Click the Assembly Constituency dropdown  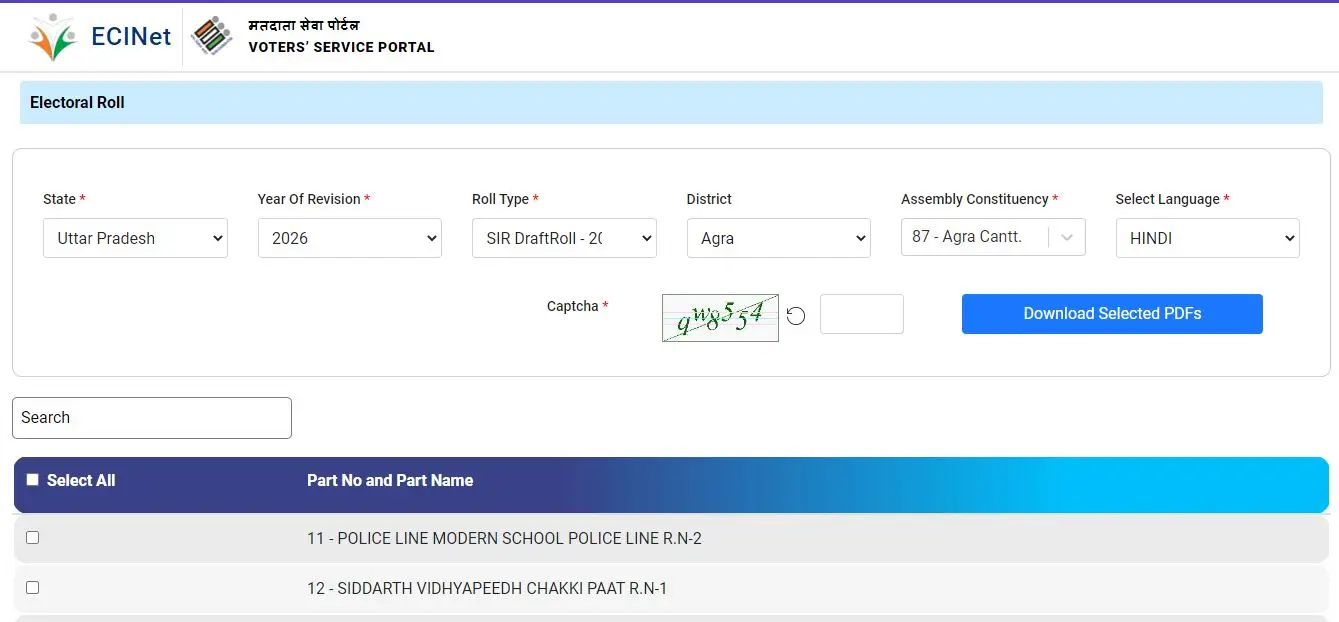coord(992,237)
